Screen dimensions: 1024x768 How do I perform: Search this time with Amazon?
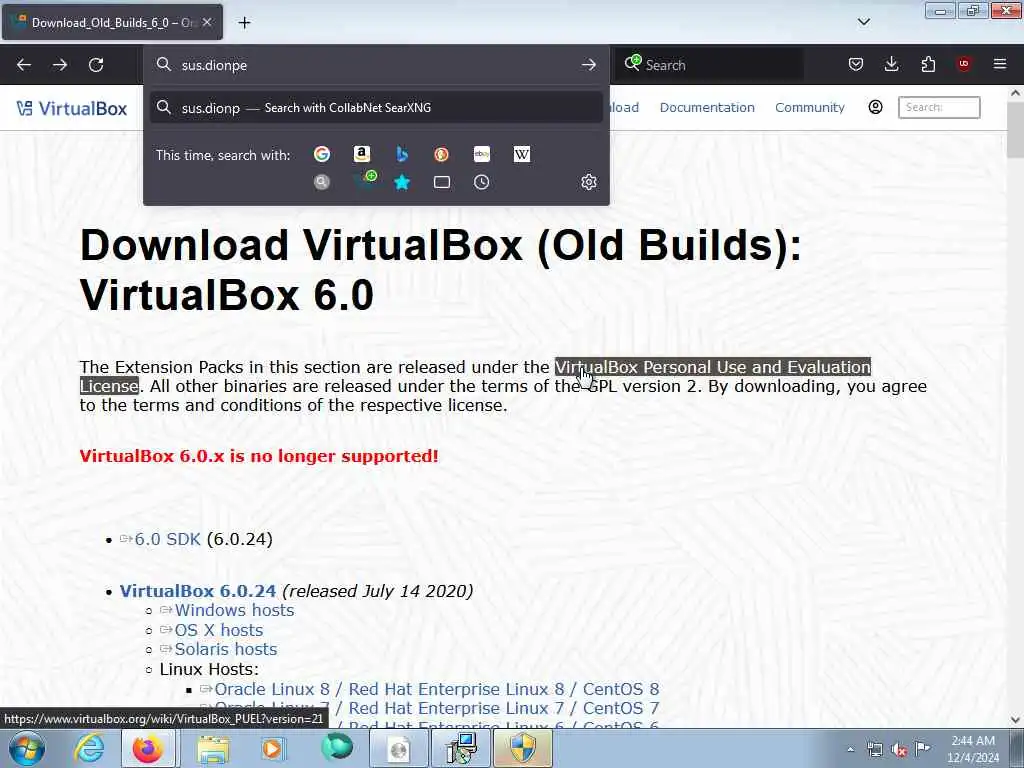pyautogui.click(x=362, y=154)
